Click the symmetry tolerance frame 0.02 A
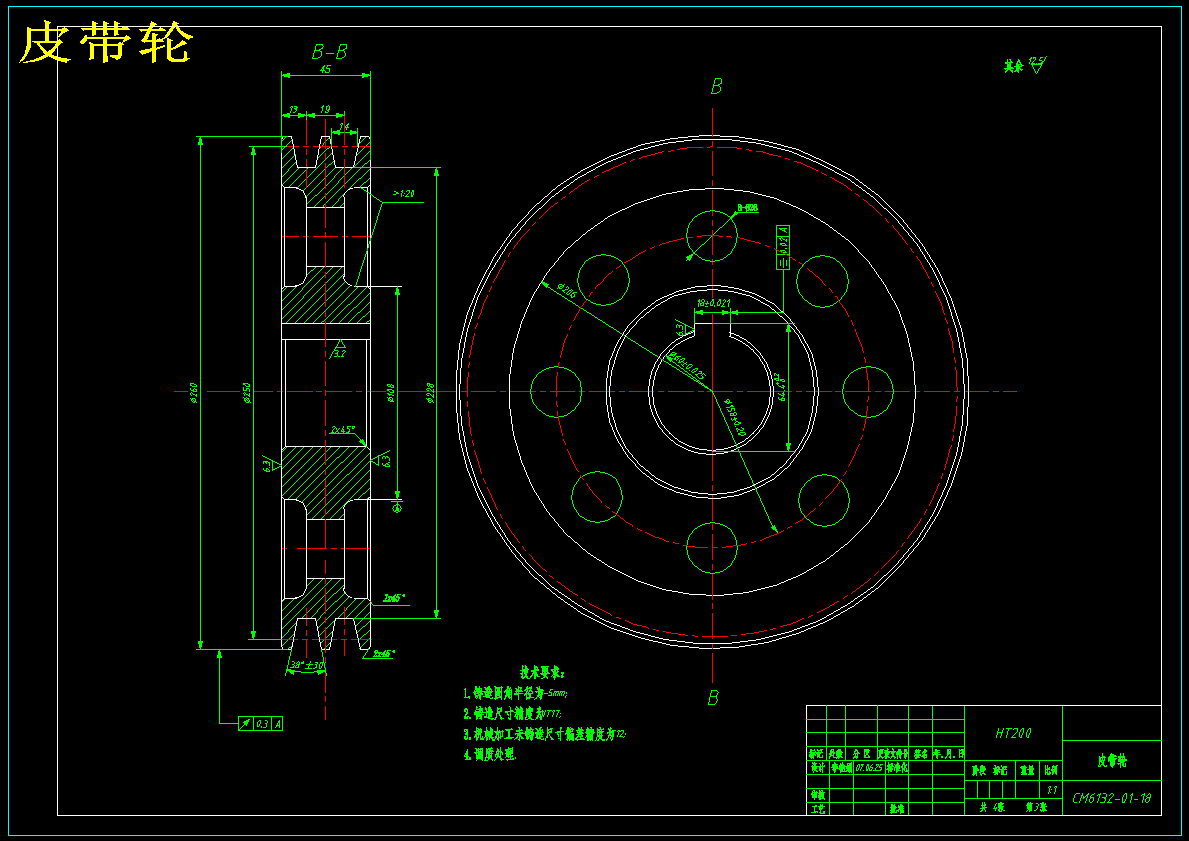Viewport: 1189px width, 841px height. coord(783,247)
